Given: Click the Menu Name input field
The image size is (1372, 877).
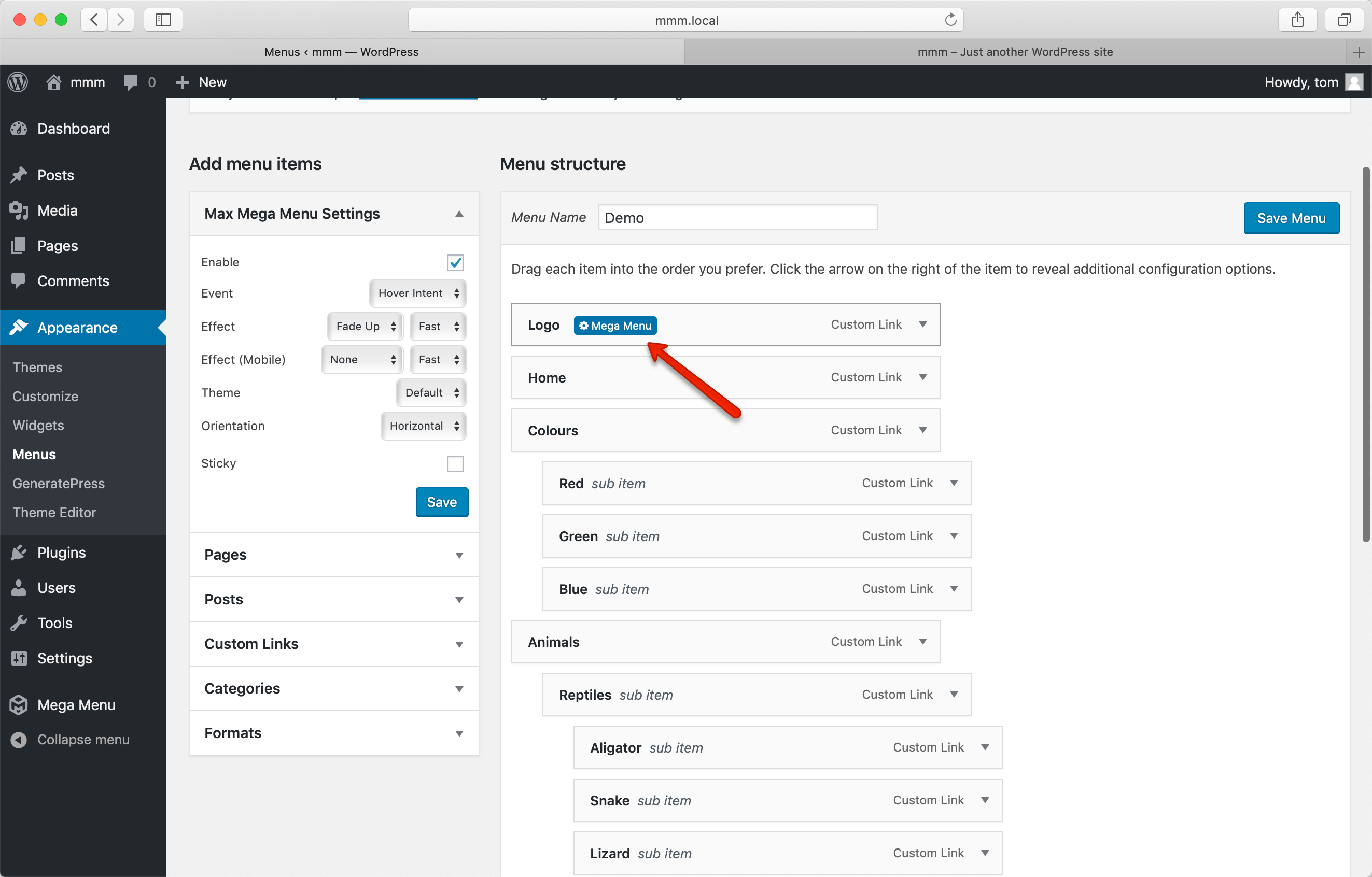Looking at the screenshot, I should 737,218.
